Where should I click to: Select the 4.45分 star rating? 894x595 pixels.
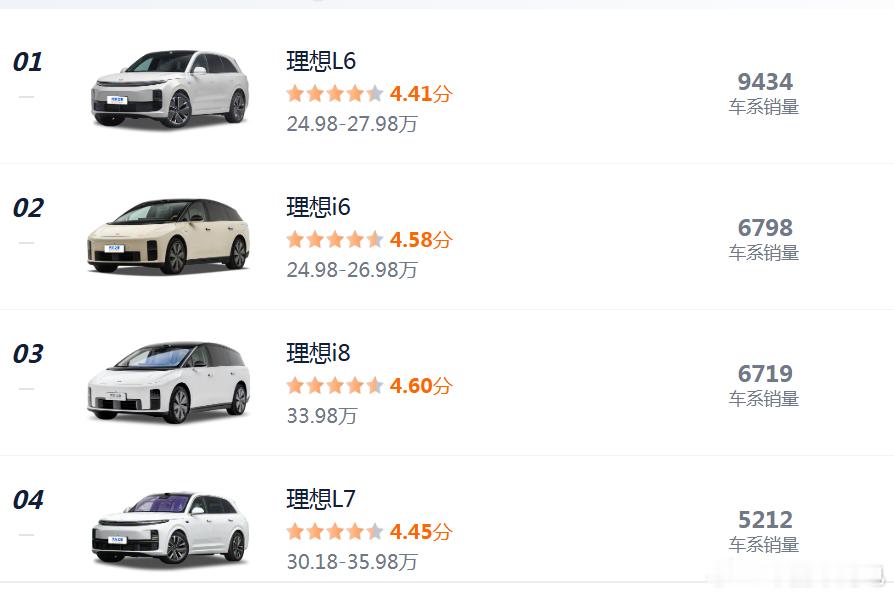369,532
